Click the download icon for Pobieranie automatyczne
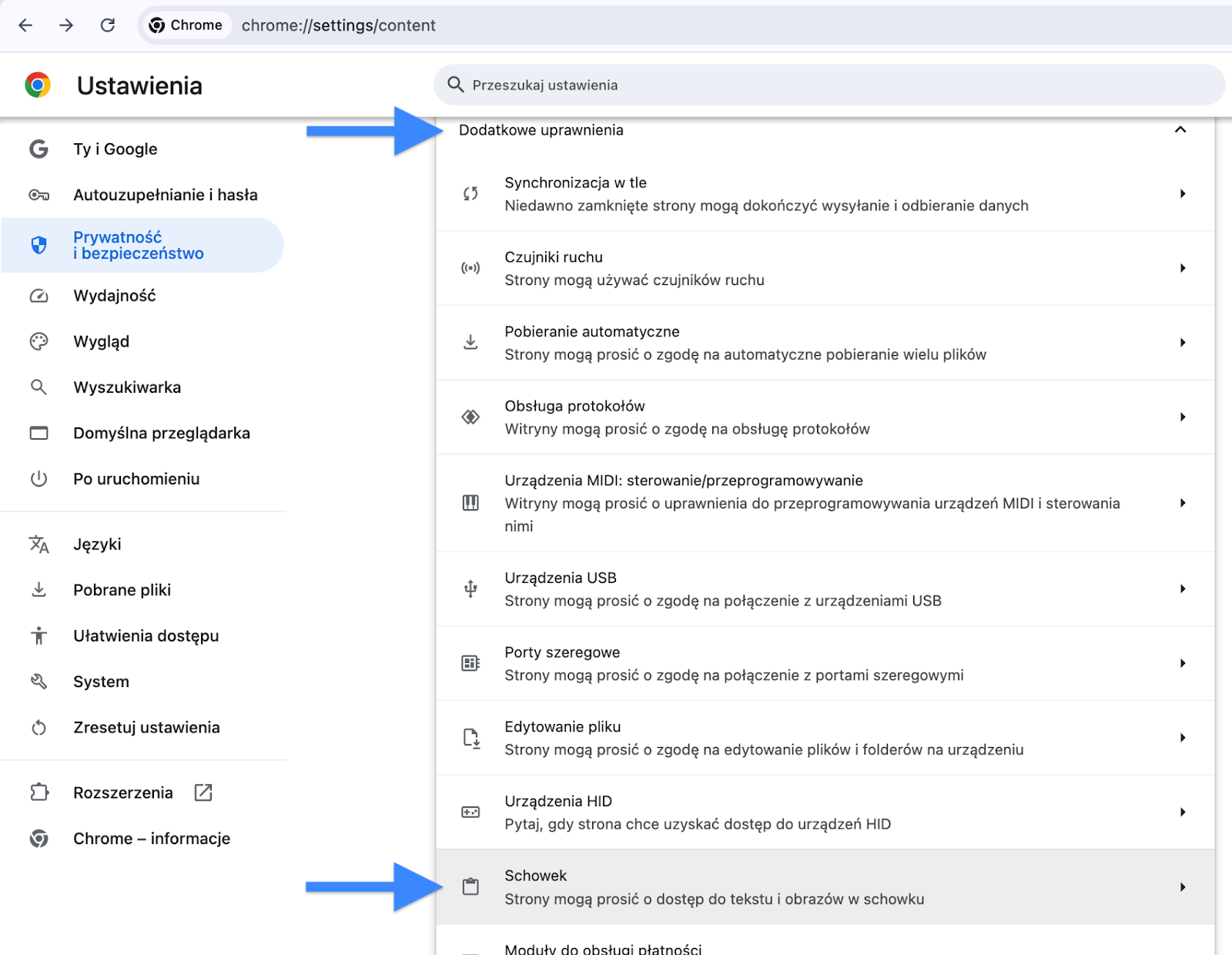This screenshot has width=1232, height=955. coord(470,342)
